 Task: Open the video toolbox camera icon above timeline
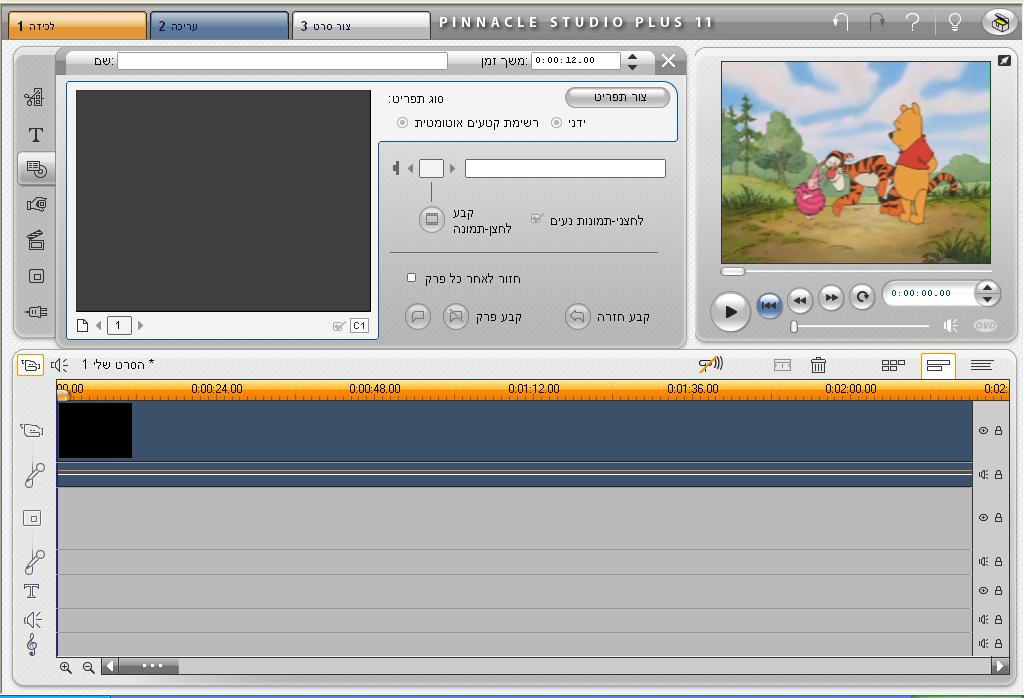(30, 364)
